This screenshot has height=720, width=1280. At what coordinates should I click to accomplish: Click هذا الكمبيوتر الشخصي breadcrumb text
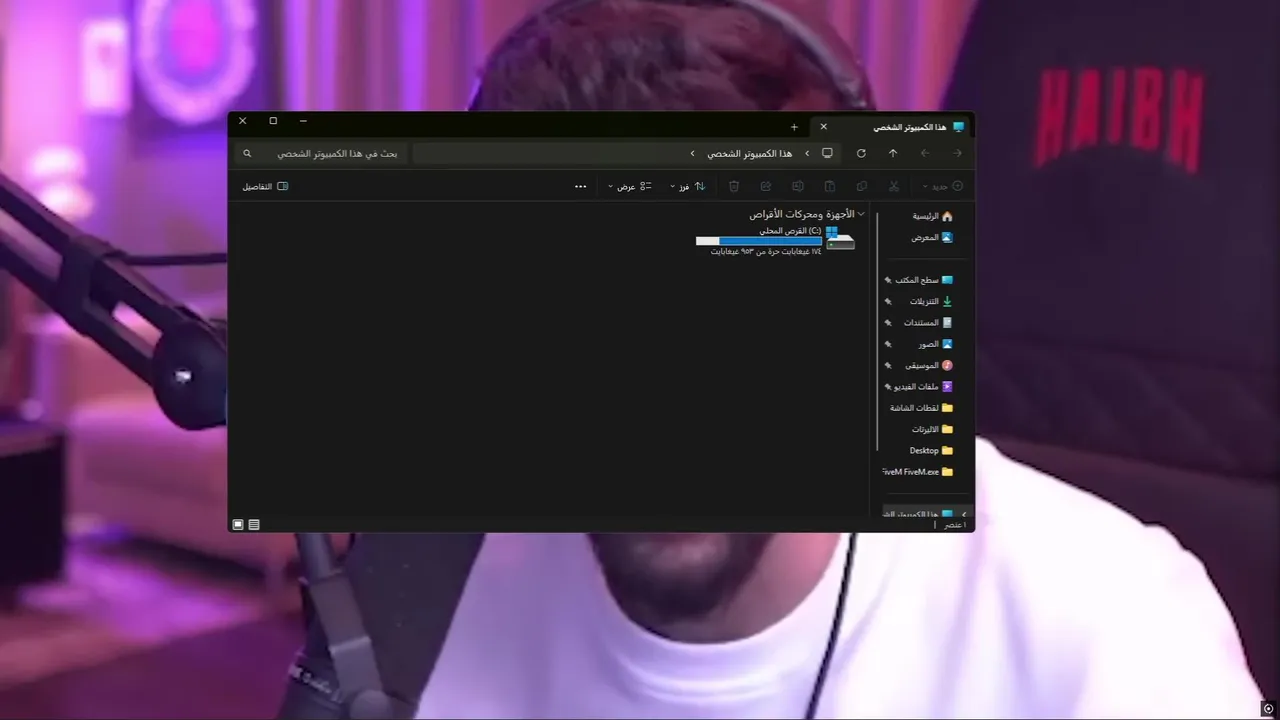(x=749, y=153)
